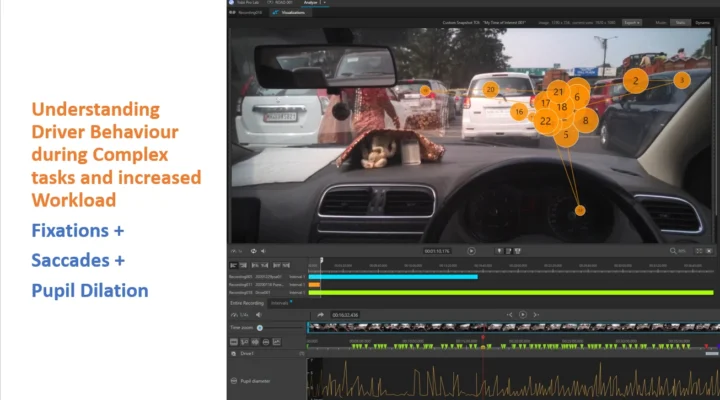Click fixation bubble number 20

pyautogui.click(x=490, y=90)
